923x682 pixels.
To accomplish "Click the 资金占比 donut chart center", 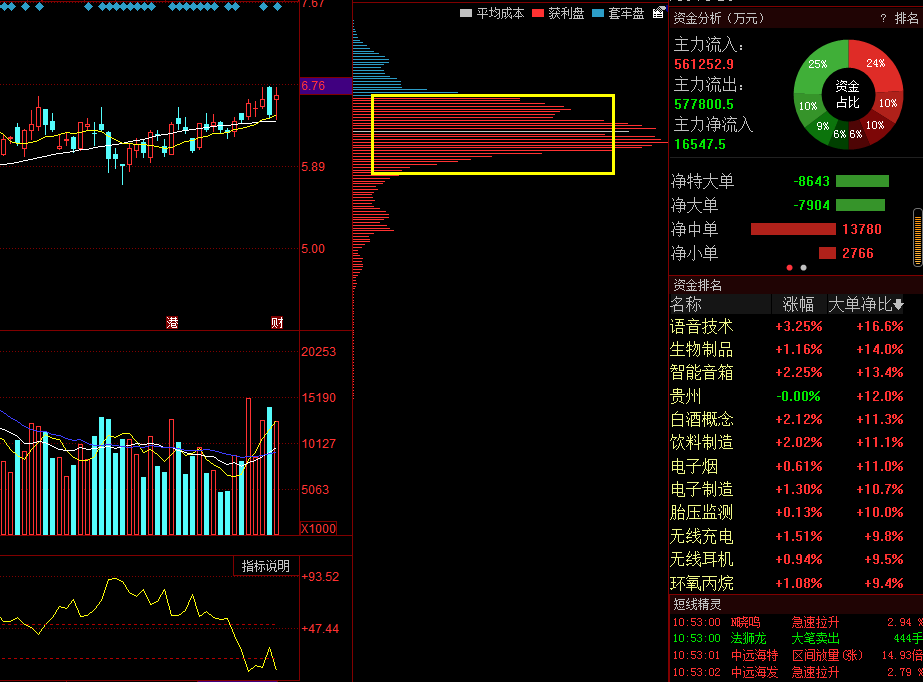I will tap(848, 94).
